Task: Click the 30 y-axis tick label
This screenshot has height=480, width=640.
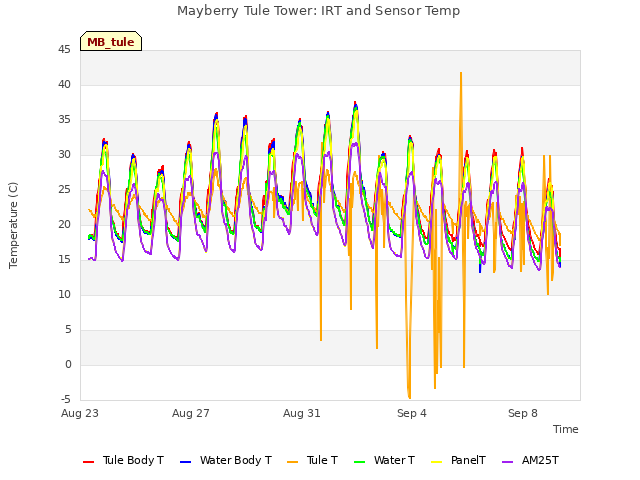Action: pos(64,155)
